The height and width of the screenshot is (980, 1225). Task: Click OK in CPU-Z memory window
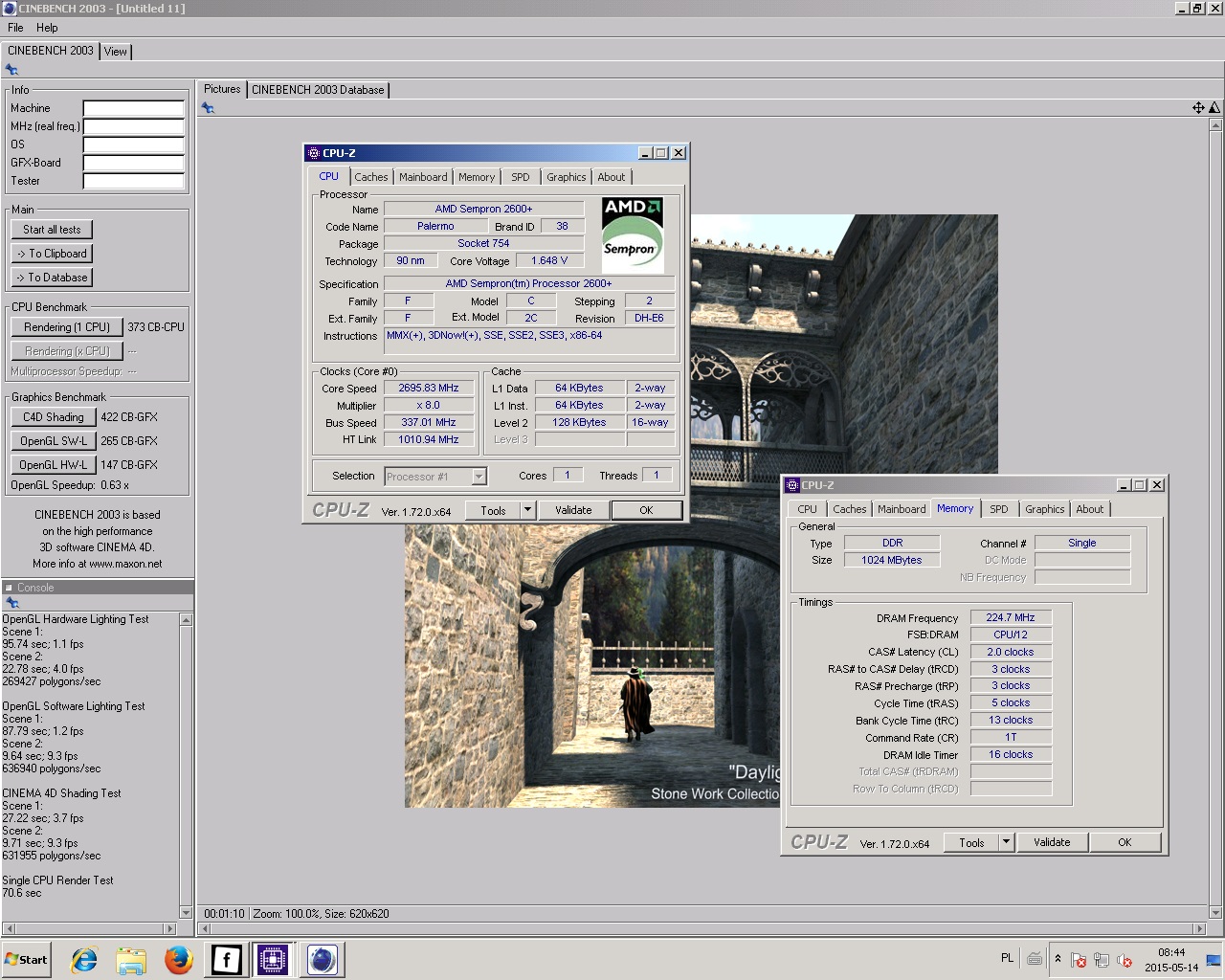tap(1125, 842)
